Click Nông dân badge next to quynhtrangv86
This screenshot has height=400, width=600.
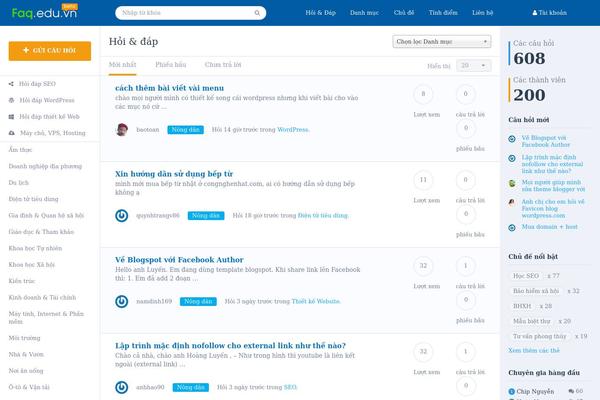(x=206, y=216)
